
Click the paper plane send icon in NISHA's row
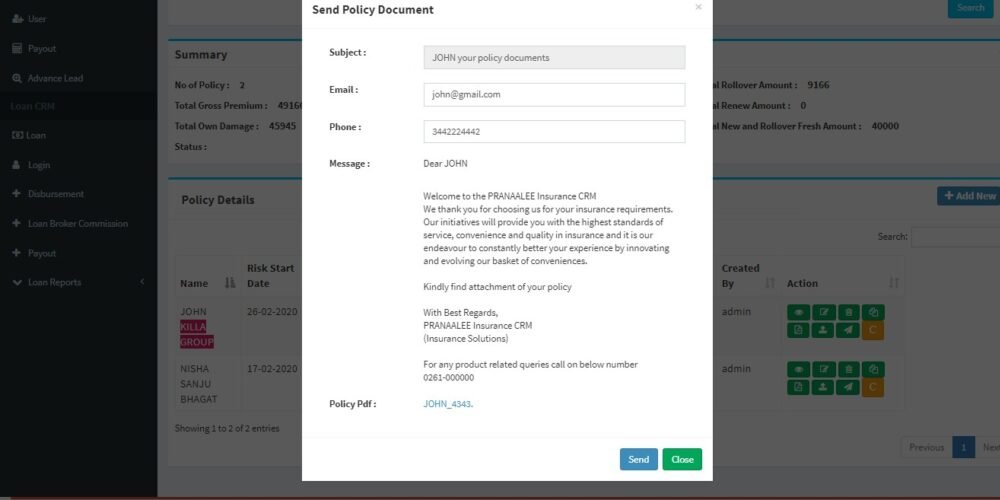point(848,387)
